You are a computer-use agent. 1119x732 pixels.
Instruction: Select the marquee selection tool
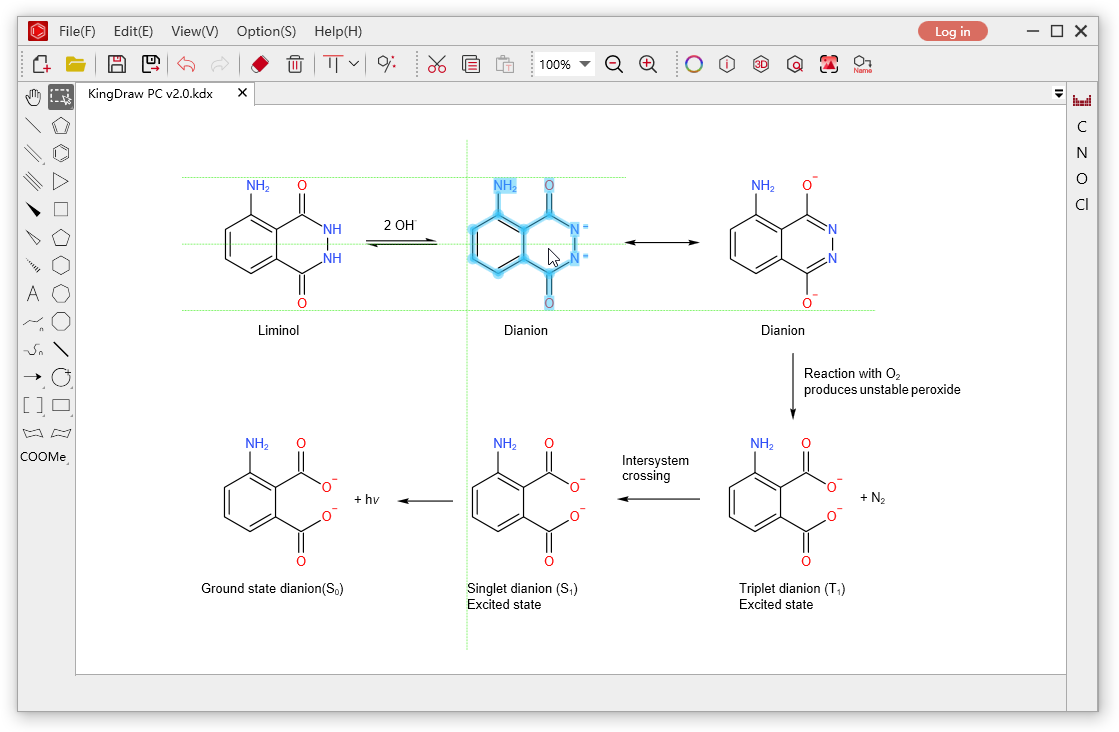click(61, 97)
